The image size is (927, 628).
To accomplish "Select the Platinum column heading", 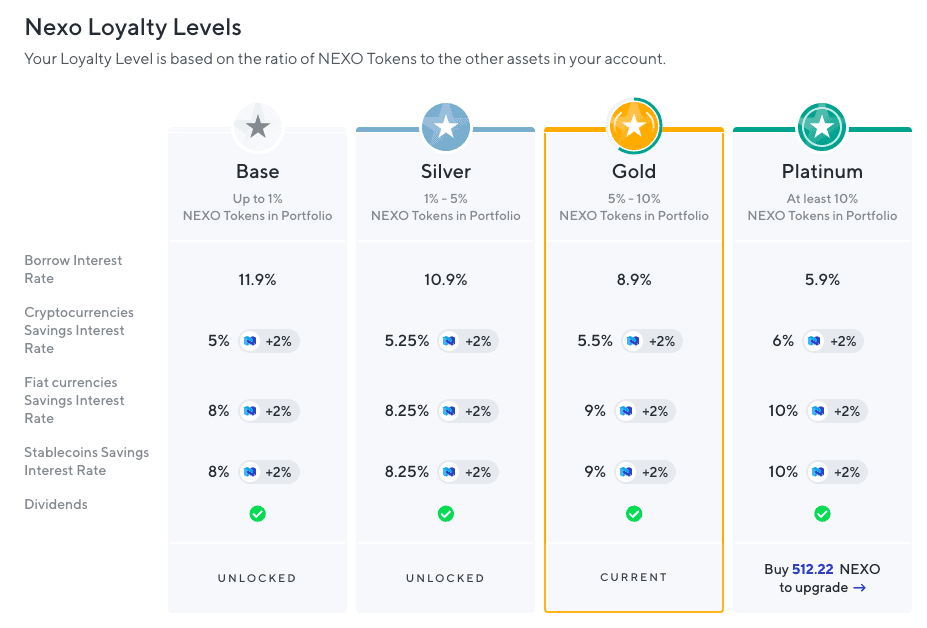I will (822, 171).
